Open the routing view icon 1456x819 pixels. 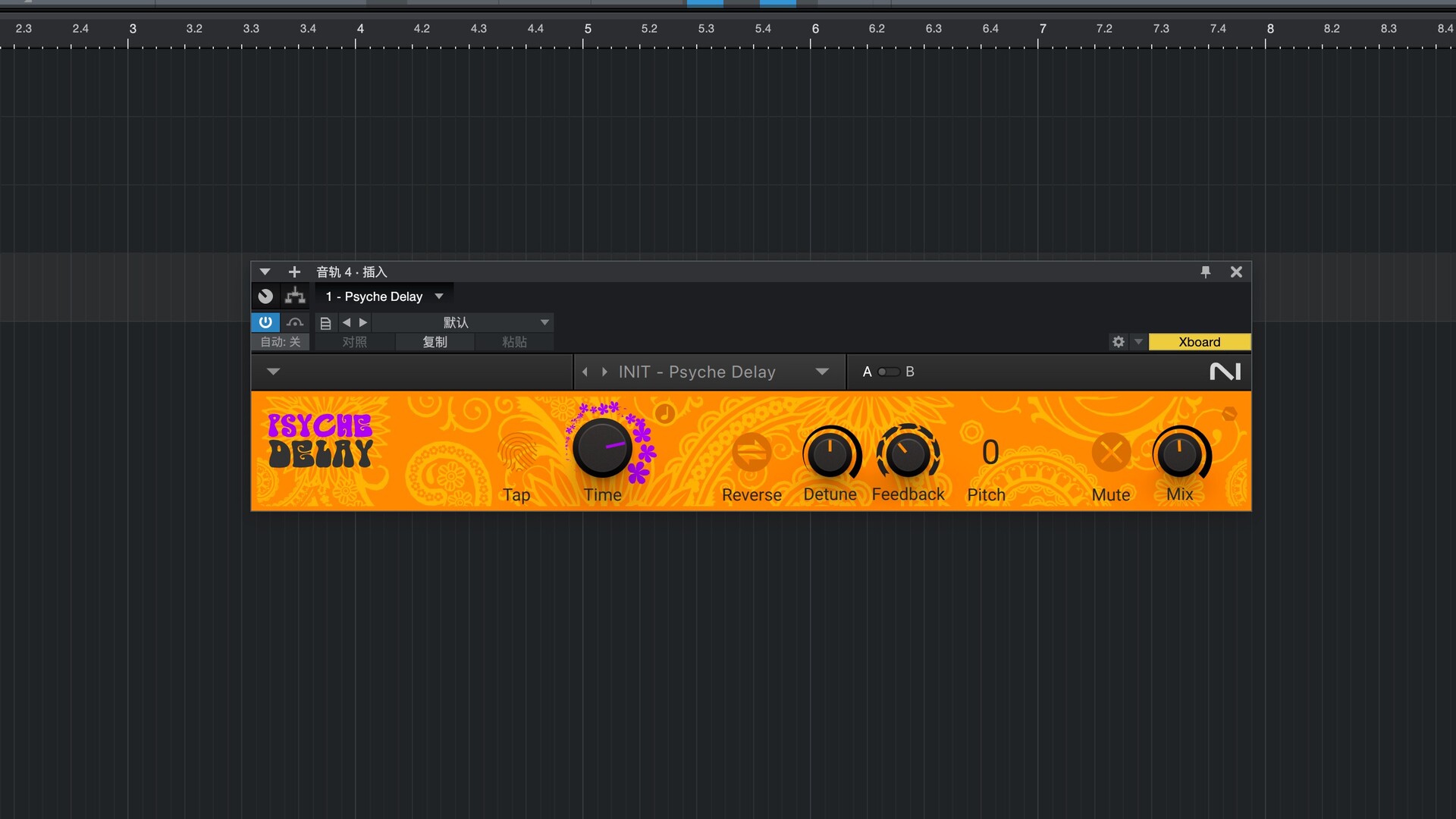295,297
